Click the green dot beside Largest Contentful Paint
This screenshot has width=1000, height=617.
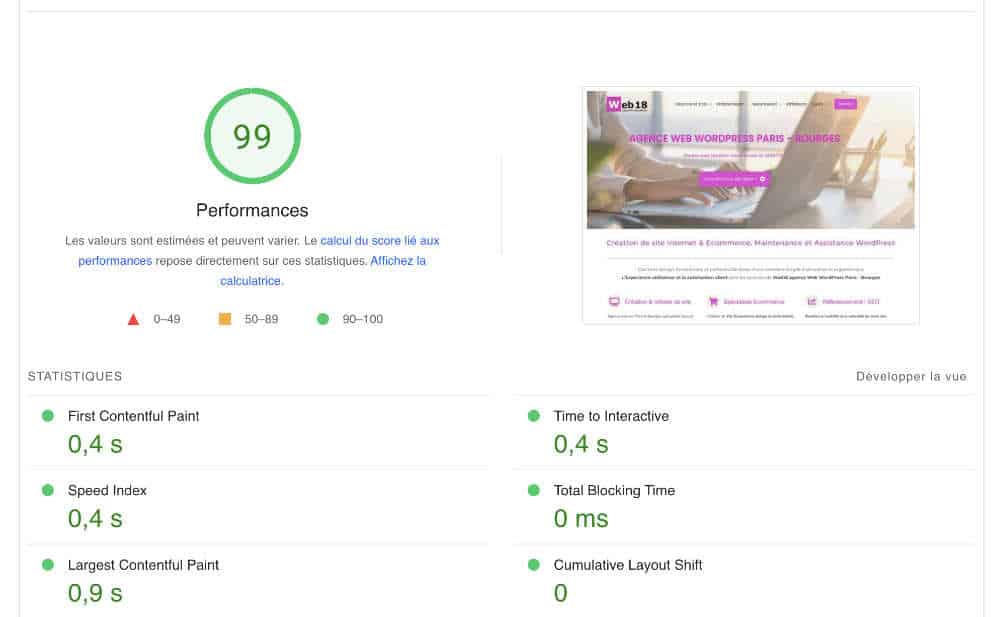point(48,565)
